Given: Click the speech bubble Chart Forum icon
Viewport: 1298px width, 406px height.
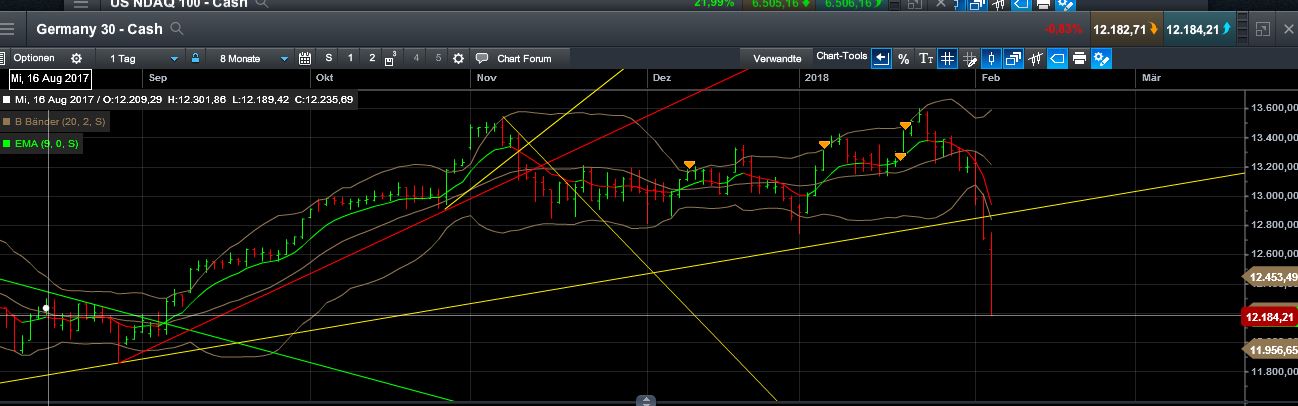Looking at the screenshot, I should click(482, 59).
